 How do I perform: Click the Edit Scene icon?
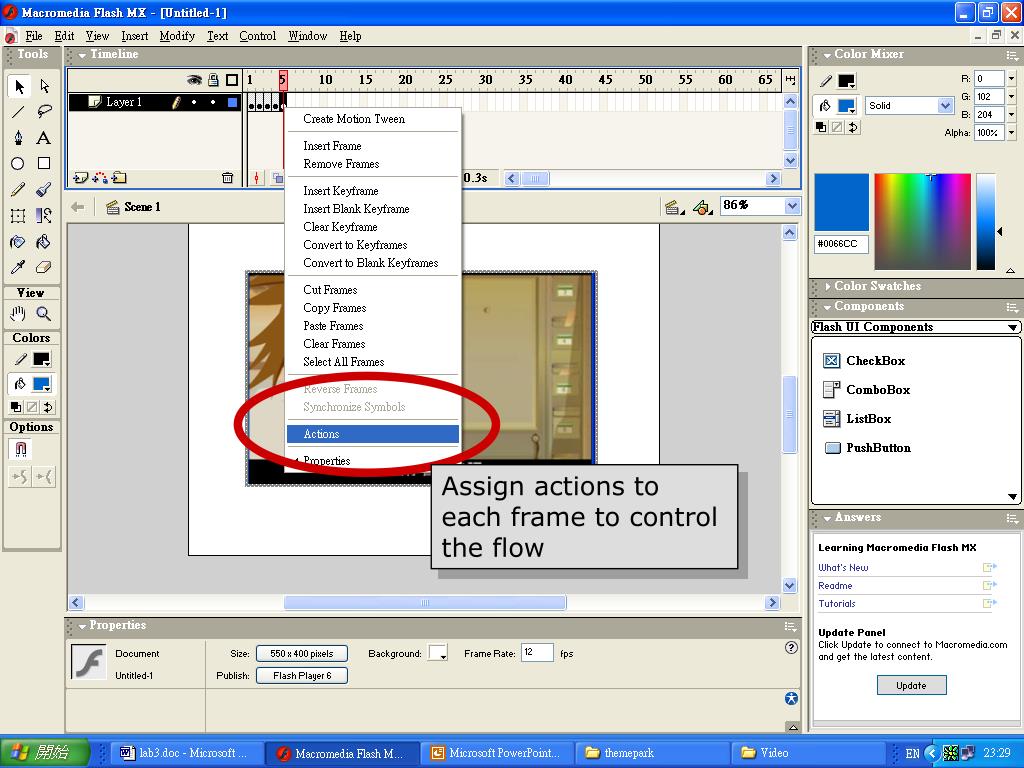point(674,208)
